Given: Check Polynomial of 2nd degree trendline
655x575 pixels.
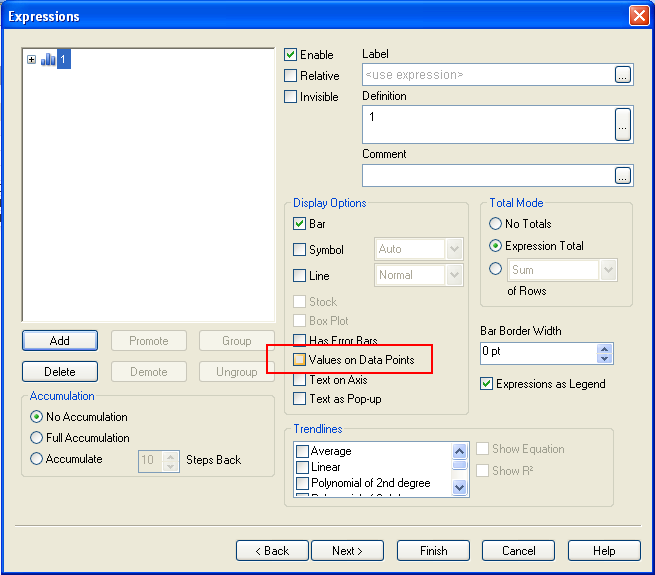Looking at the screenshot, I should pos(302,483).
